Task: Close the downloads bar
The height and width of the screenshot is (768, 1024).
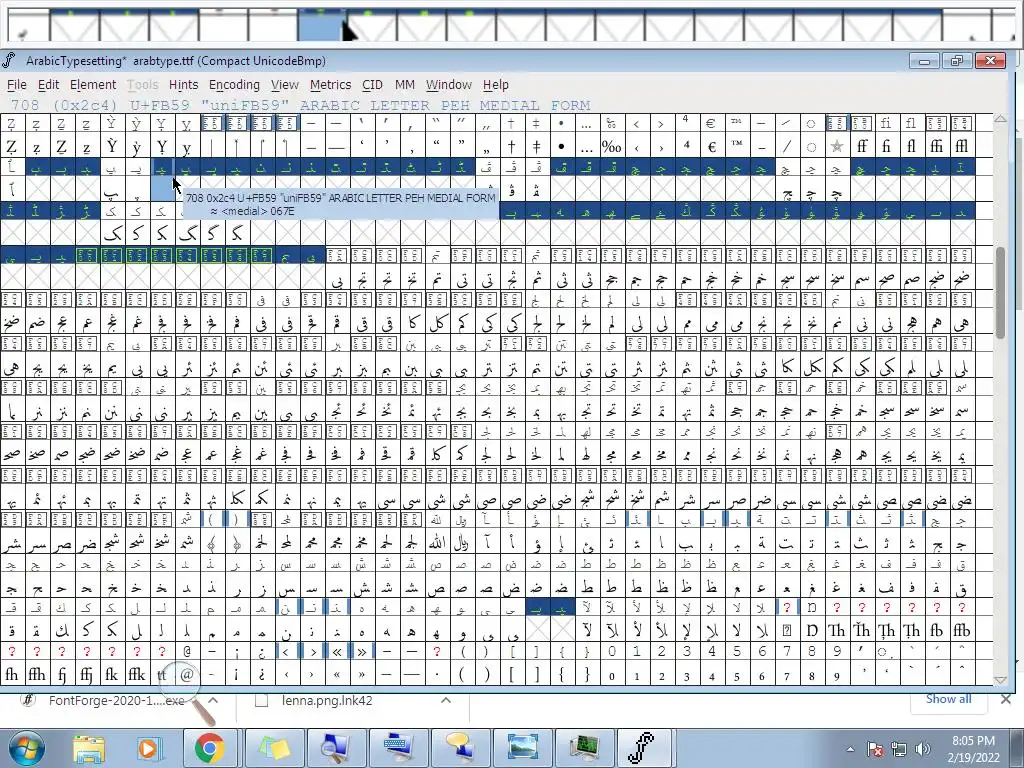Action: coord(1006,699)
